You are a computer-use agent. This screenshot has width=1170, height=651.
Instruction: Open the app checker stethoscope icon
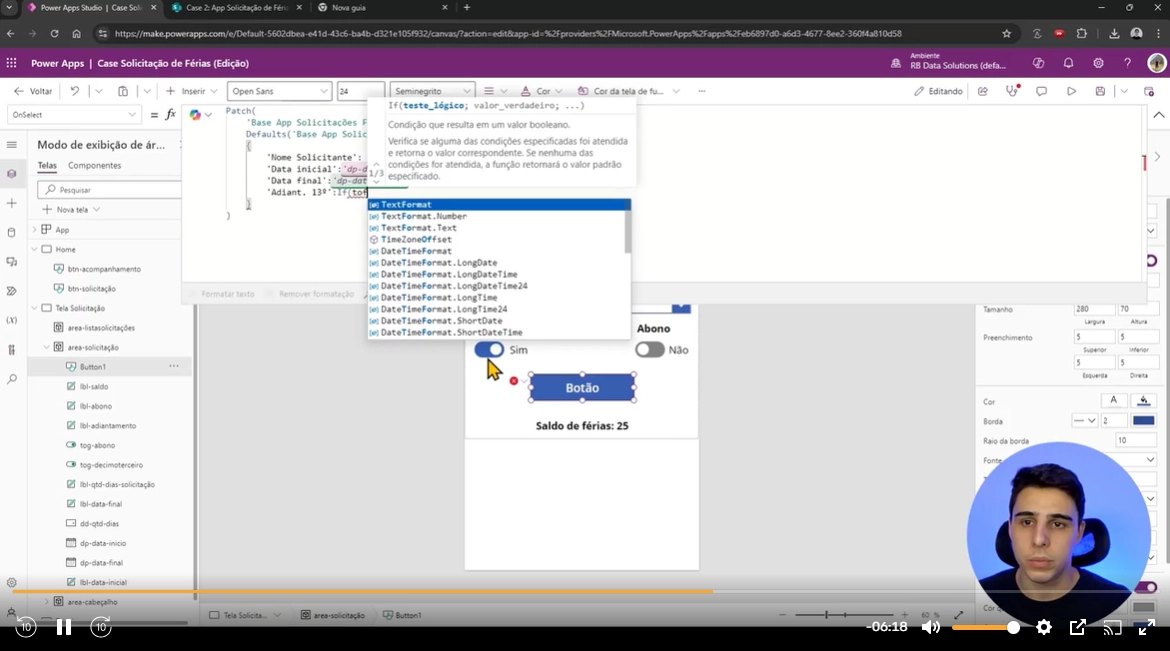pyautogui.click(x=1012, y=91)
